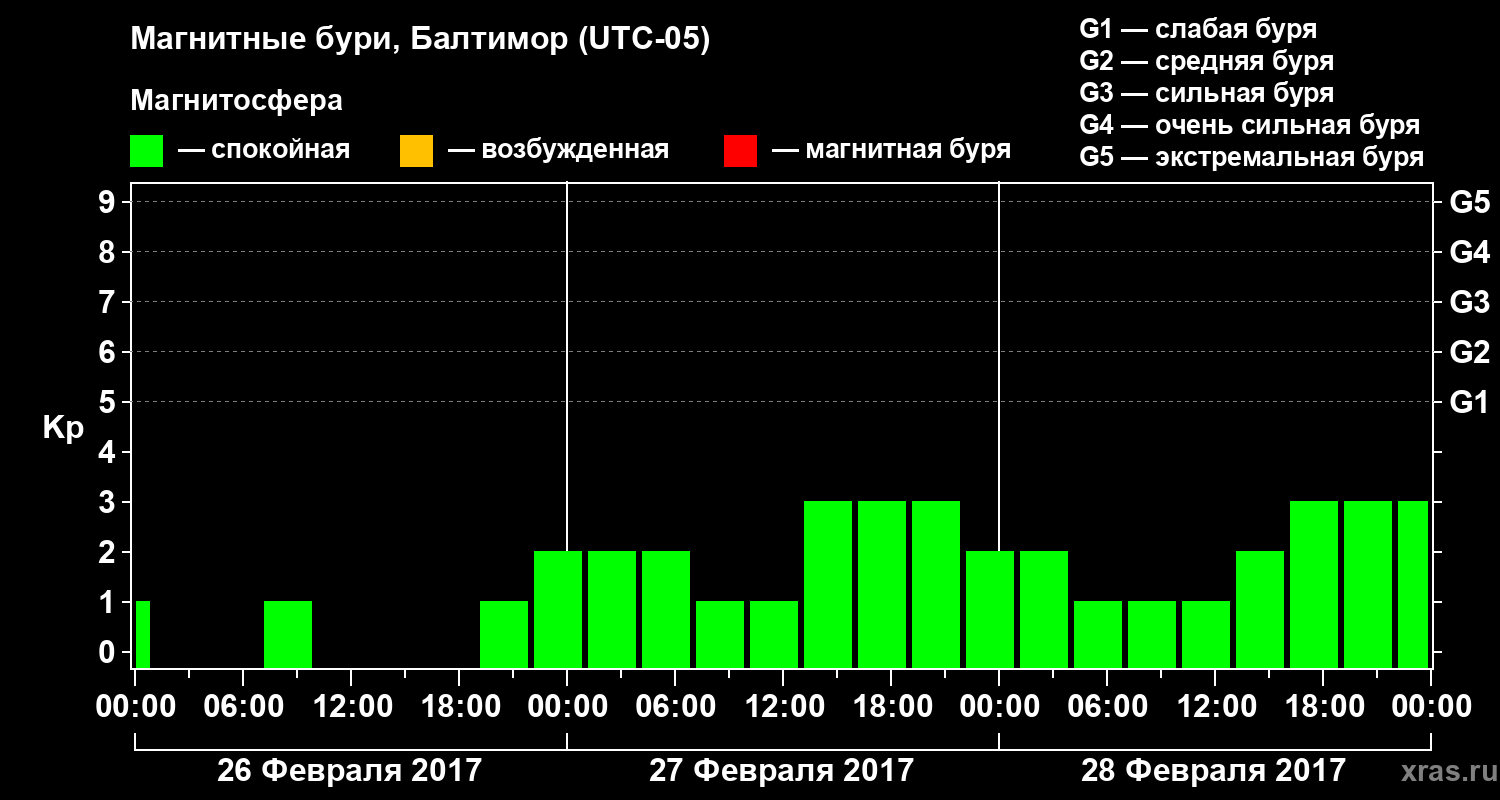Click the 'магнитная буря' legend text
Image resolution: width=1500 pixels, height=800 pixels.
click(908, 151)
